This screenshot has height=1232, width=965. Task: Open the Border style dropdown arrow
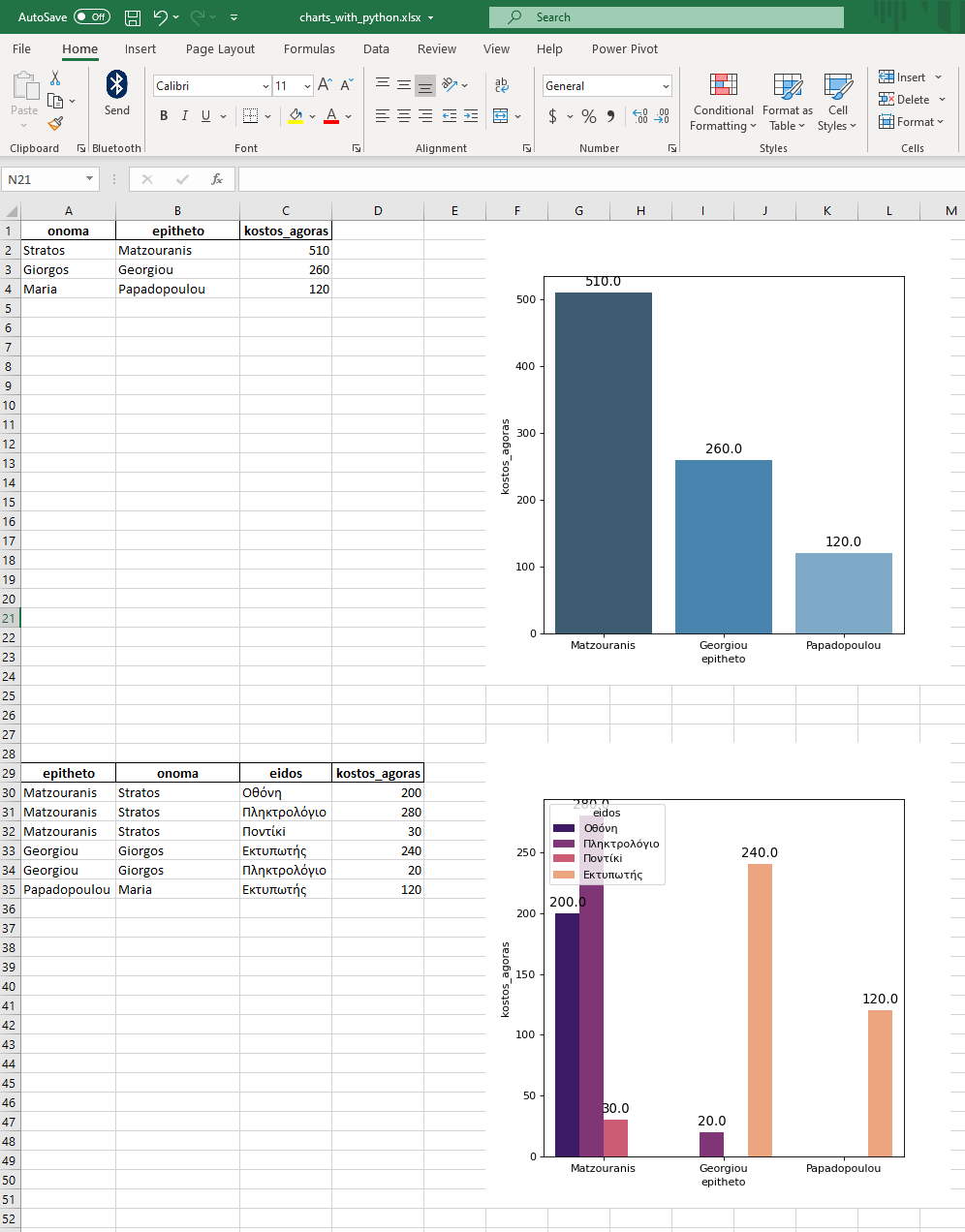click(x=266, y=115)
